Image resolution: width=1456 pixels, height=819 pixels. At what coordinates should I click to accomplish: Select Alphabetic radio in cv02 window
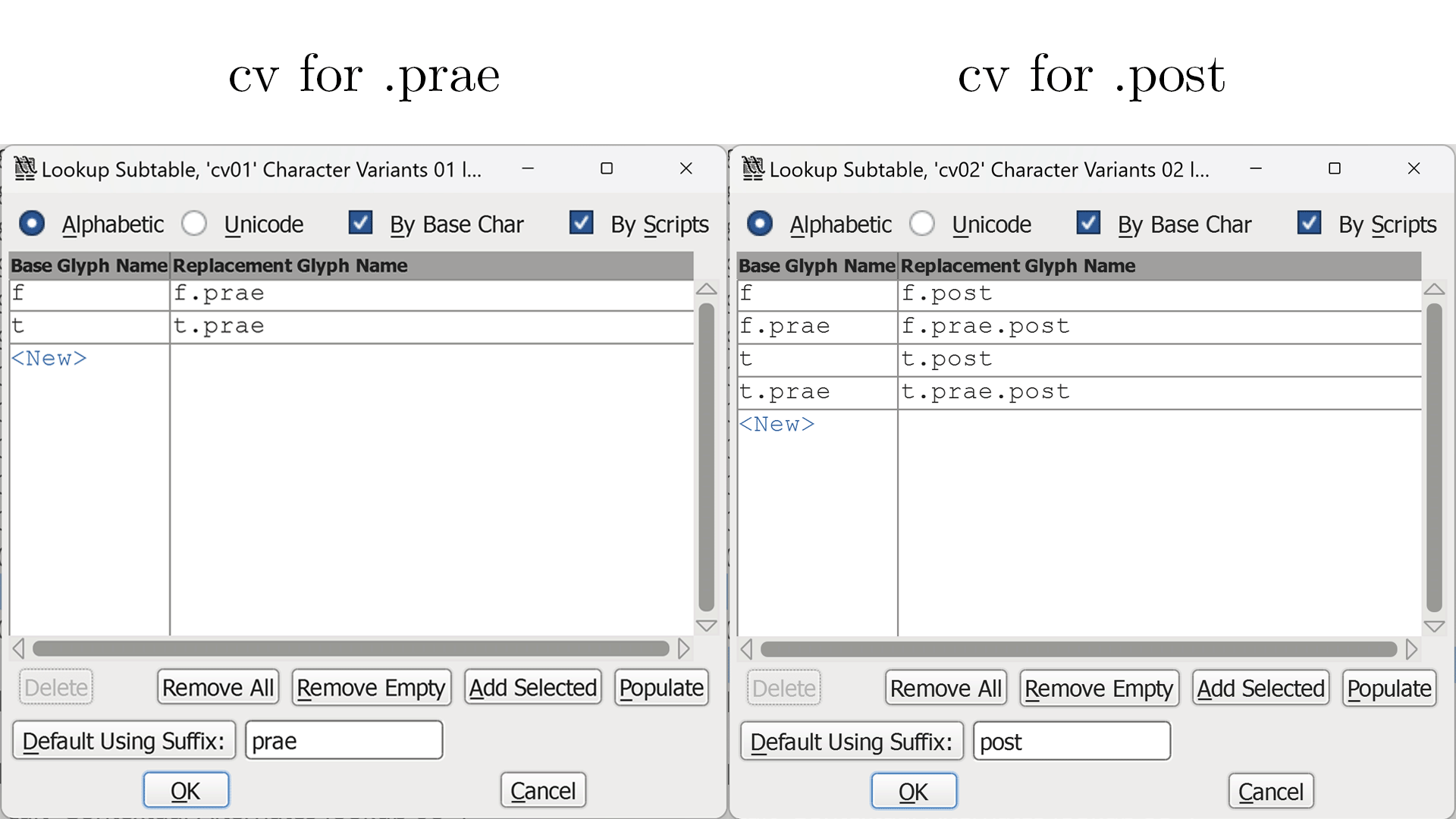click(x=760, y=224)
